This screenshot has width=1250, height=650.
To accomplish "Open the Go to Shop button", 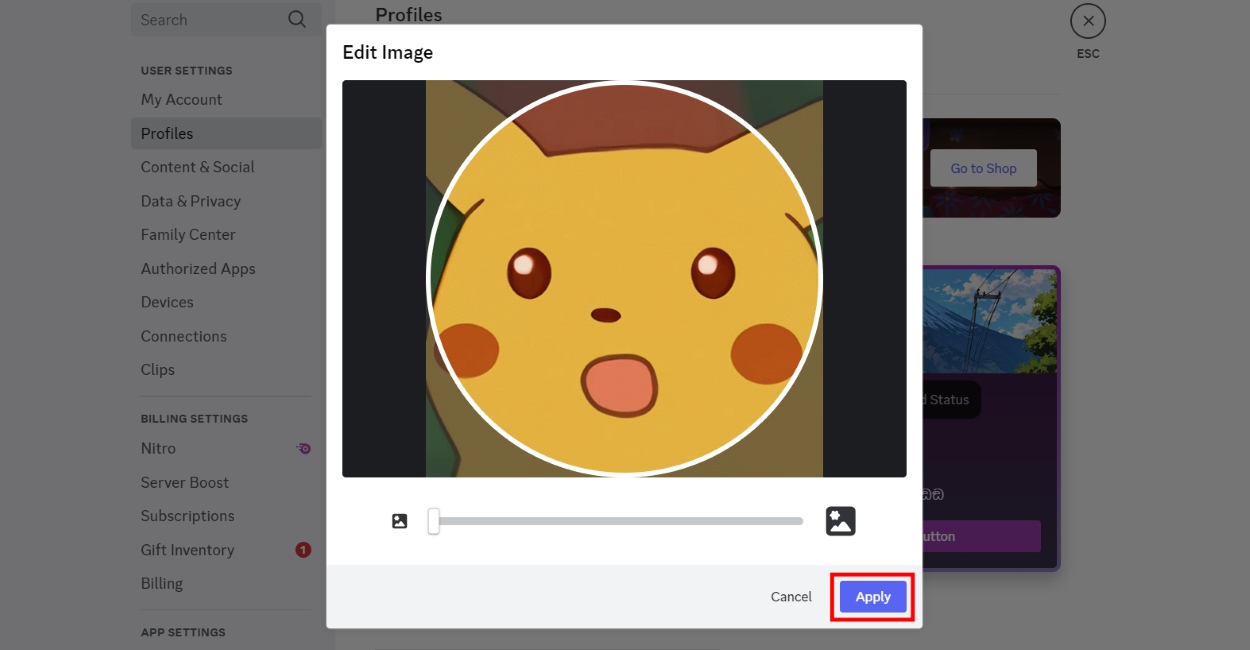I will click(x=982, y=168).
